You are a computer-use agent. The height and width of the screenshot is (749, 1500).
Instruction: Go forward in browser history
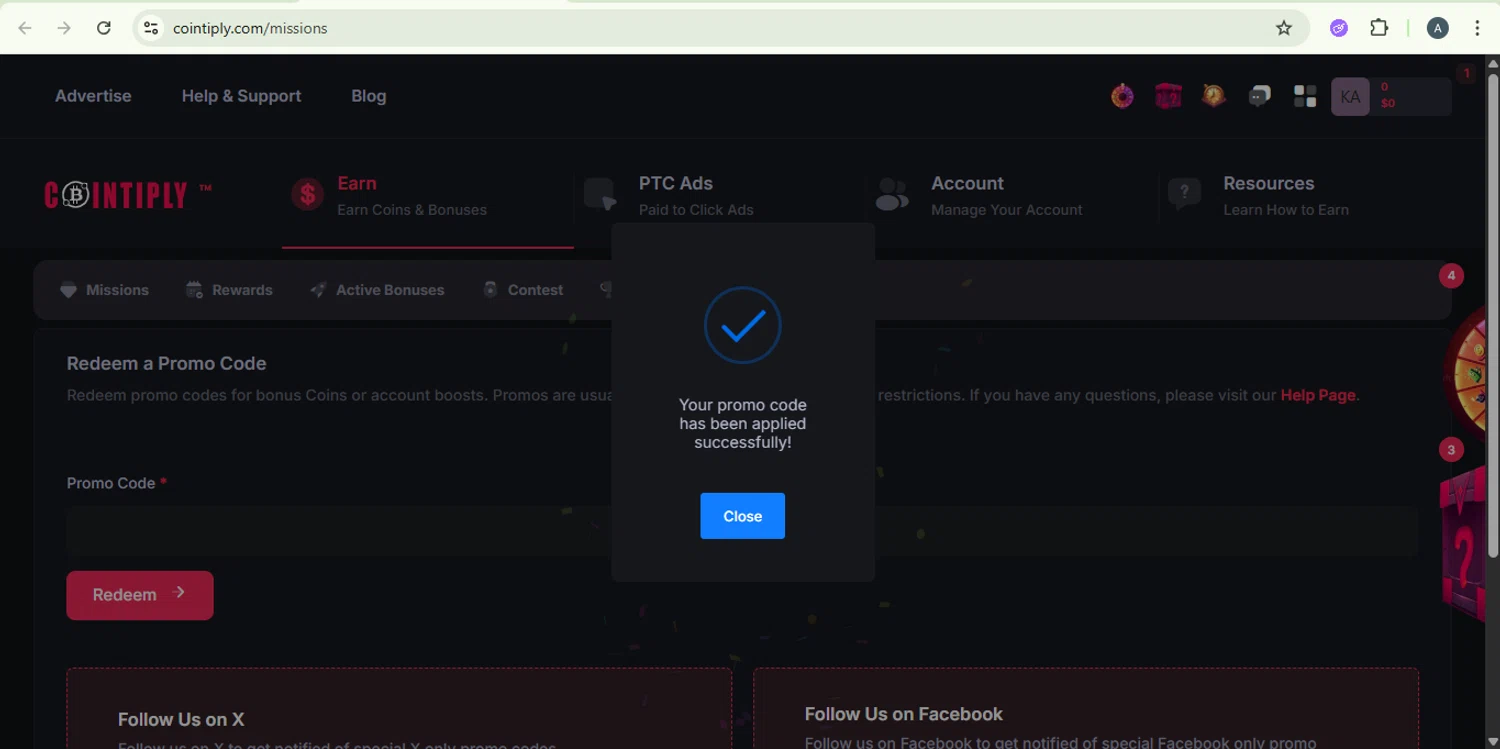[x=64, y=28]
